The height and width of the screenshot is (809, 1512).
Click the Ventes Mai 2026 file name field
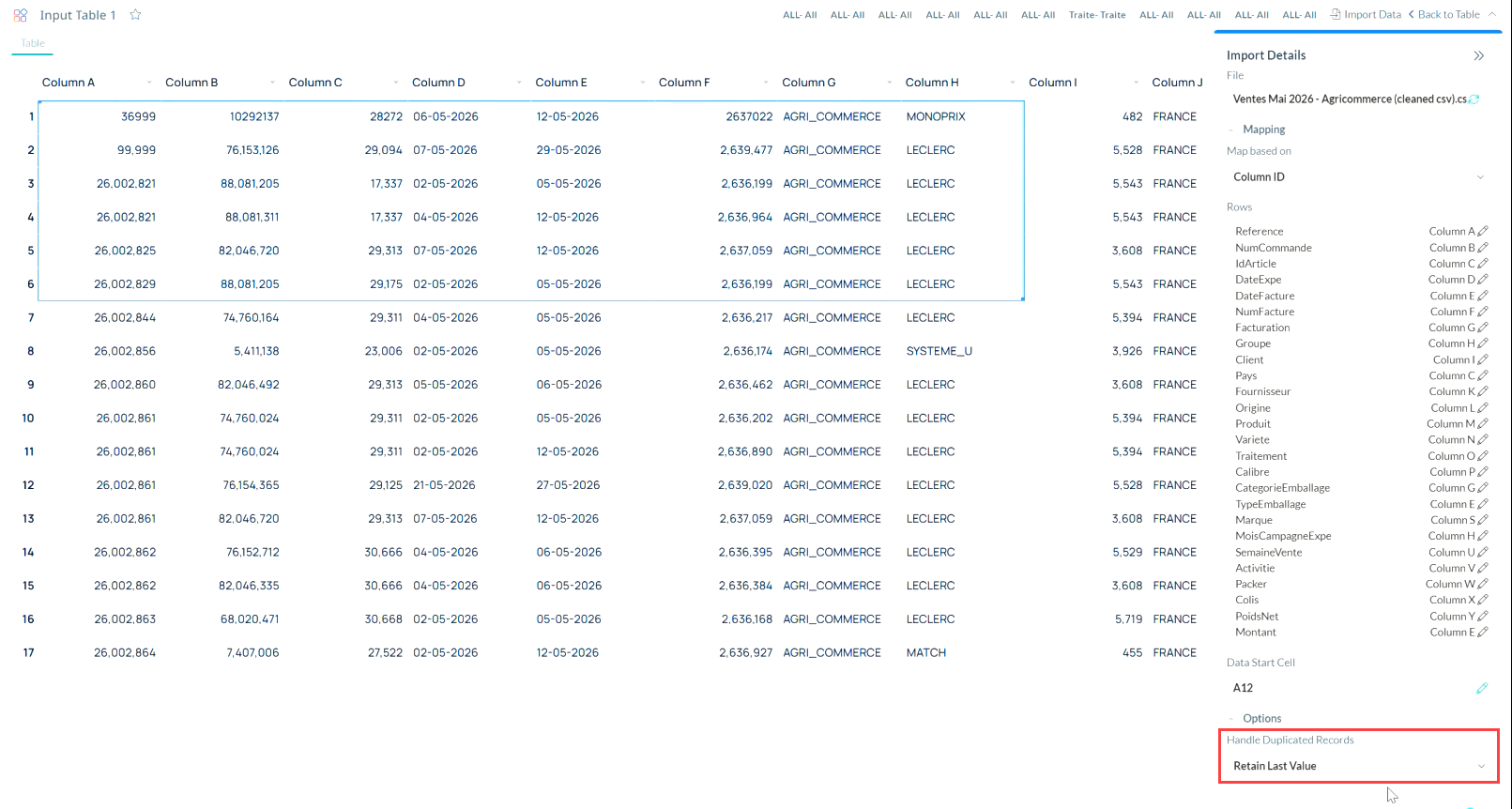pyautogui.click(x=1350, y=99)
